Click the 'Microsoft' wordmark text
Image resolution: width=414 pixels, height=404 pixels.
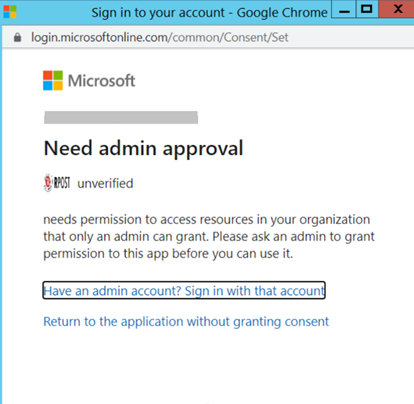(102, 81)
